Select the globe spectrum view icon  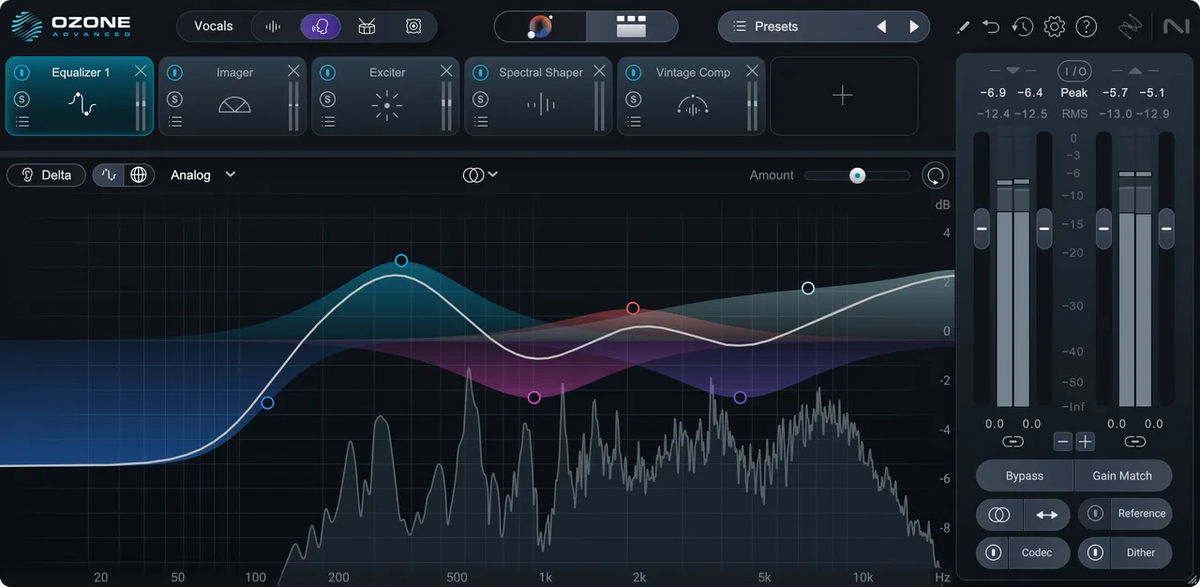click(138, 175)
